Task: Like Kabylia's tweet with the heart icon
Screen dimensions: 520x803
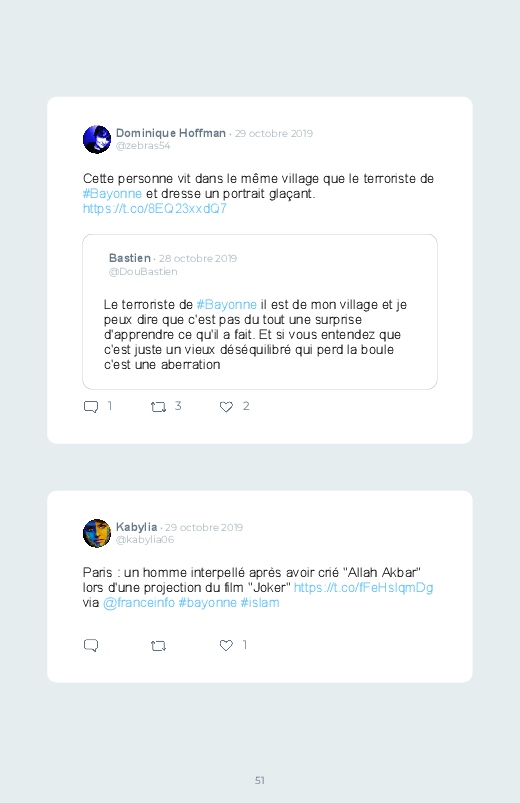Action: [x=226, y=645]
